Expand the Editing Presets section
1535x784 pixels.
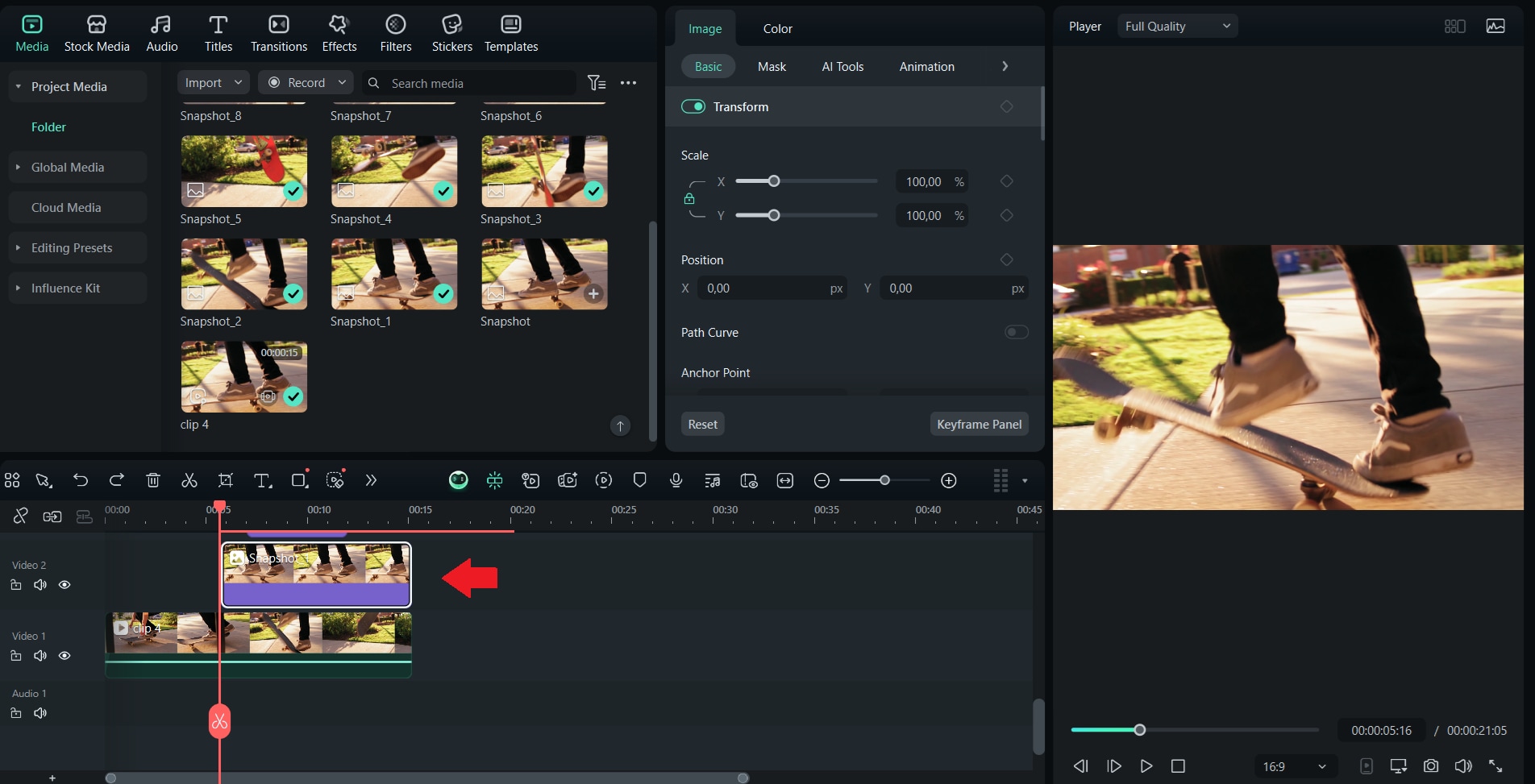coord(18,247)
